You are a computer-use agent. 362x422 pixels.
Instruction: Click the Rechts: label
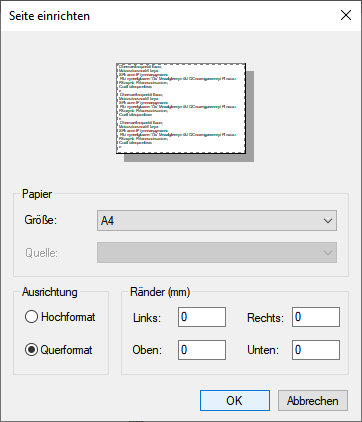click(x=265, y=318)
